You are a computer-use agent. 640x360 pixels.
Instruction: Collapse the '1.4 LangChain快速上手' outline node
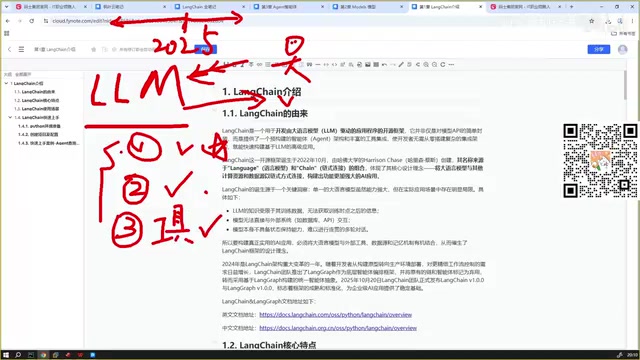pos(10,117)
